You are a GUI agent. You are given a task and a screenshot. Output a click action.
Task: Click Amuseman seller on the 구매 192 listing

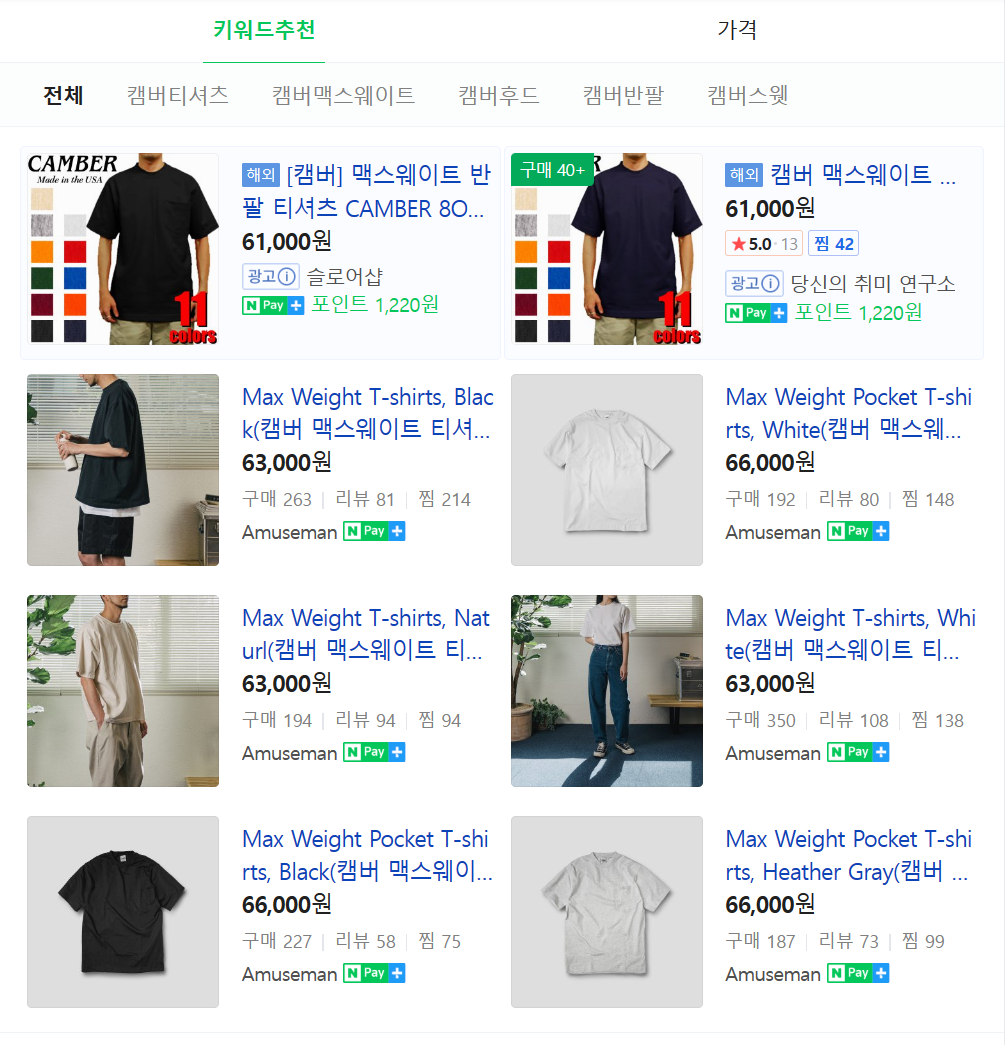click(773, 532)
